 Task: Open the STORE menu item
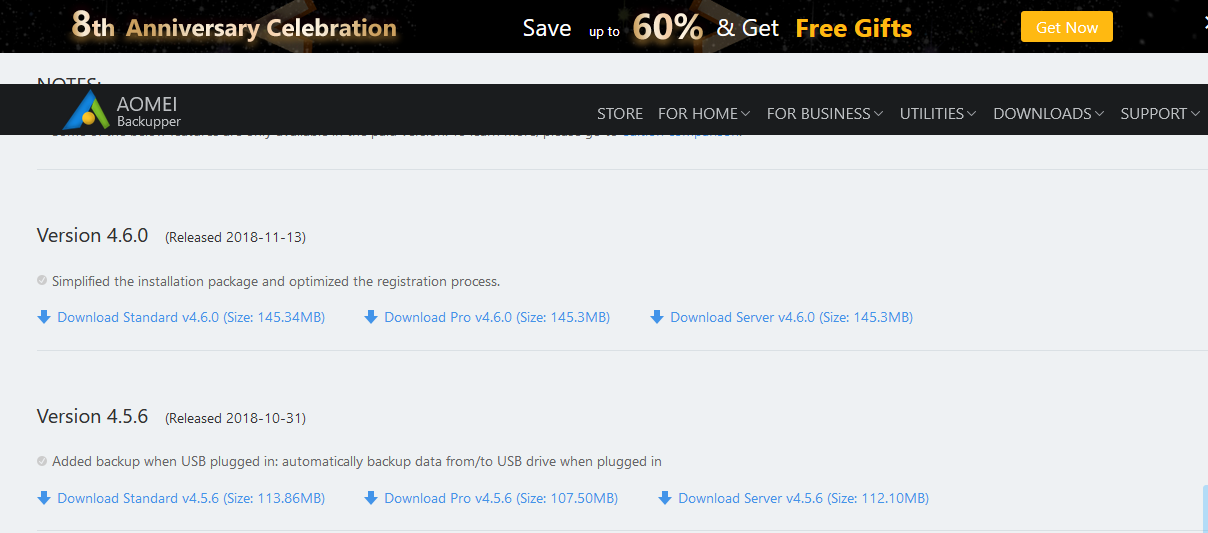pos(620,113)
